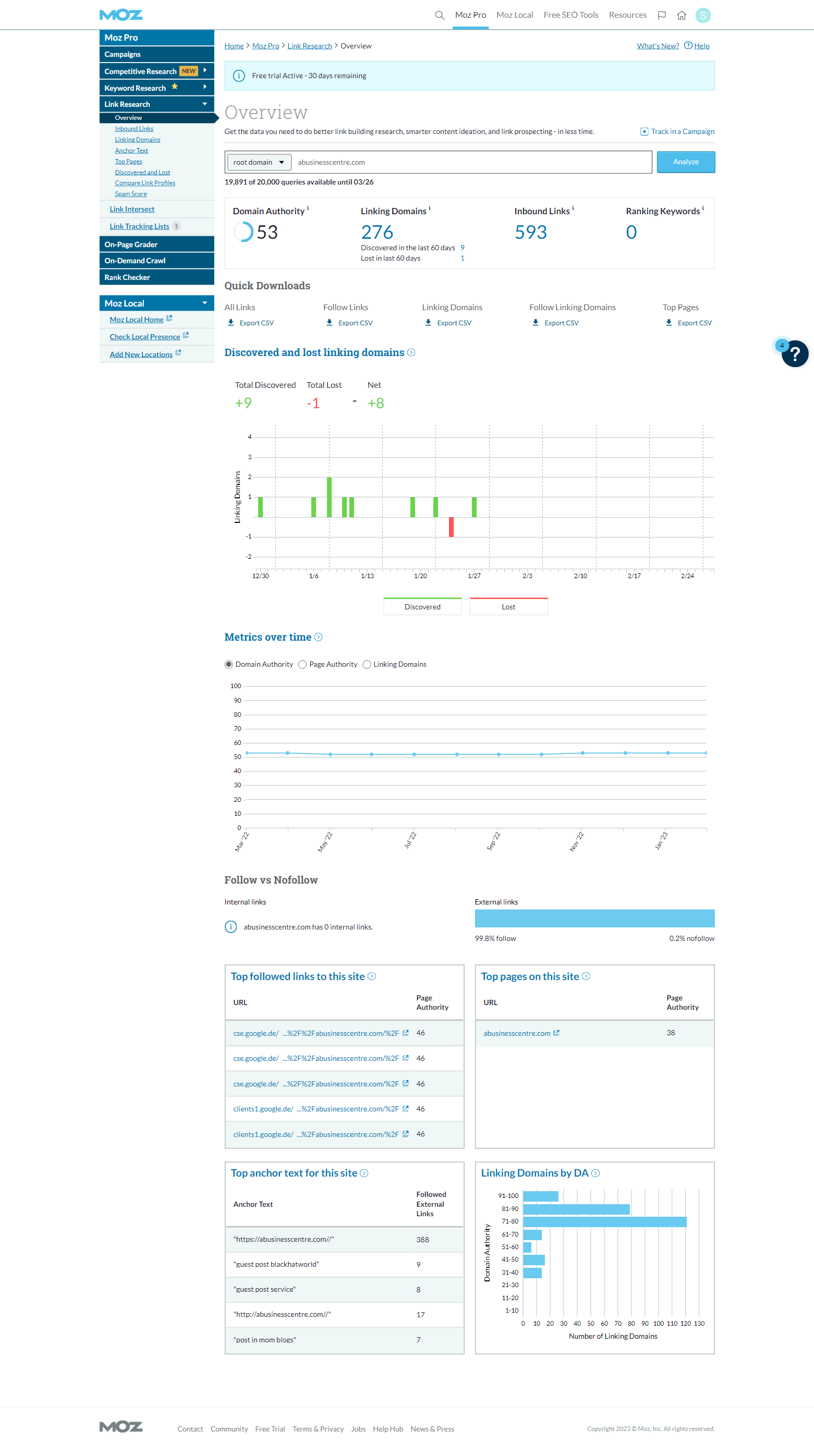Viewport: 814px width, 1456px height.
Task: Open the Moz Local top menu
Action: click(x=514, y=15)
